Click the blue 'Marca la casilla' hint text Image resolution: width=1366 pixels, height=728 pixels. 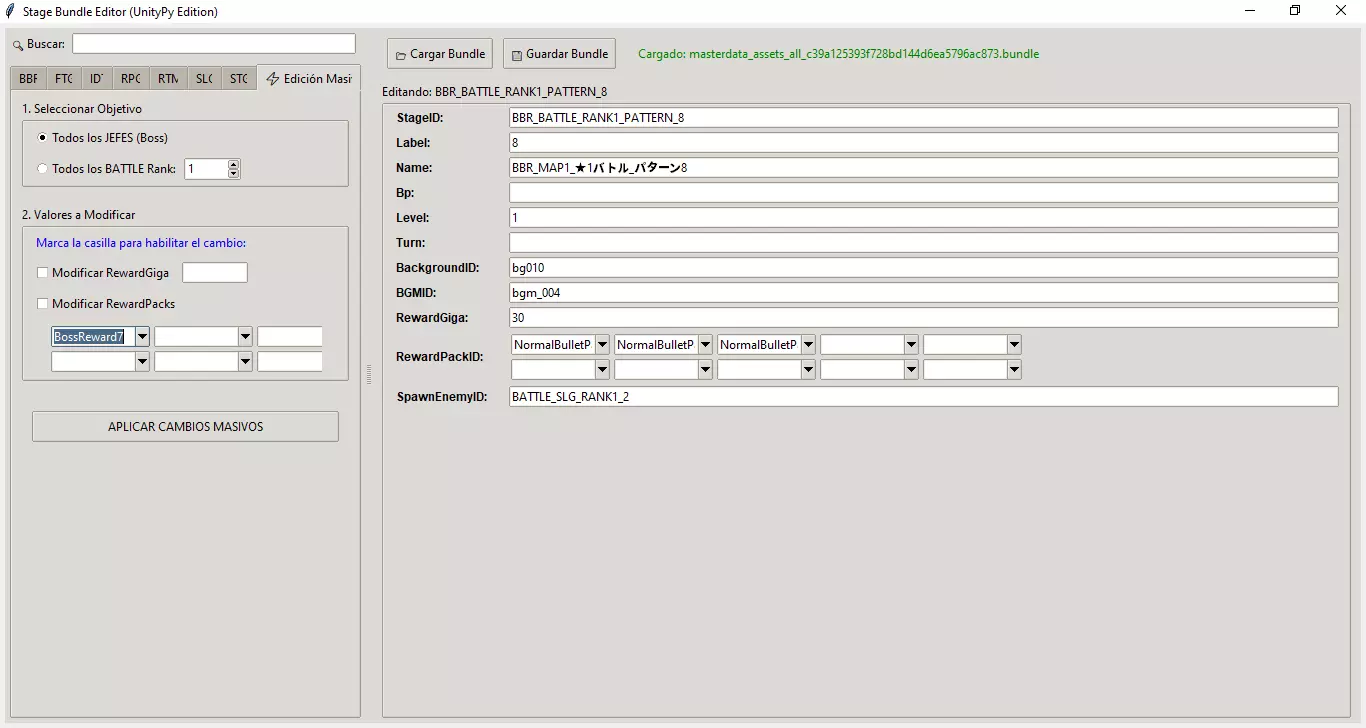[x=141, y=243]
